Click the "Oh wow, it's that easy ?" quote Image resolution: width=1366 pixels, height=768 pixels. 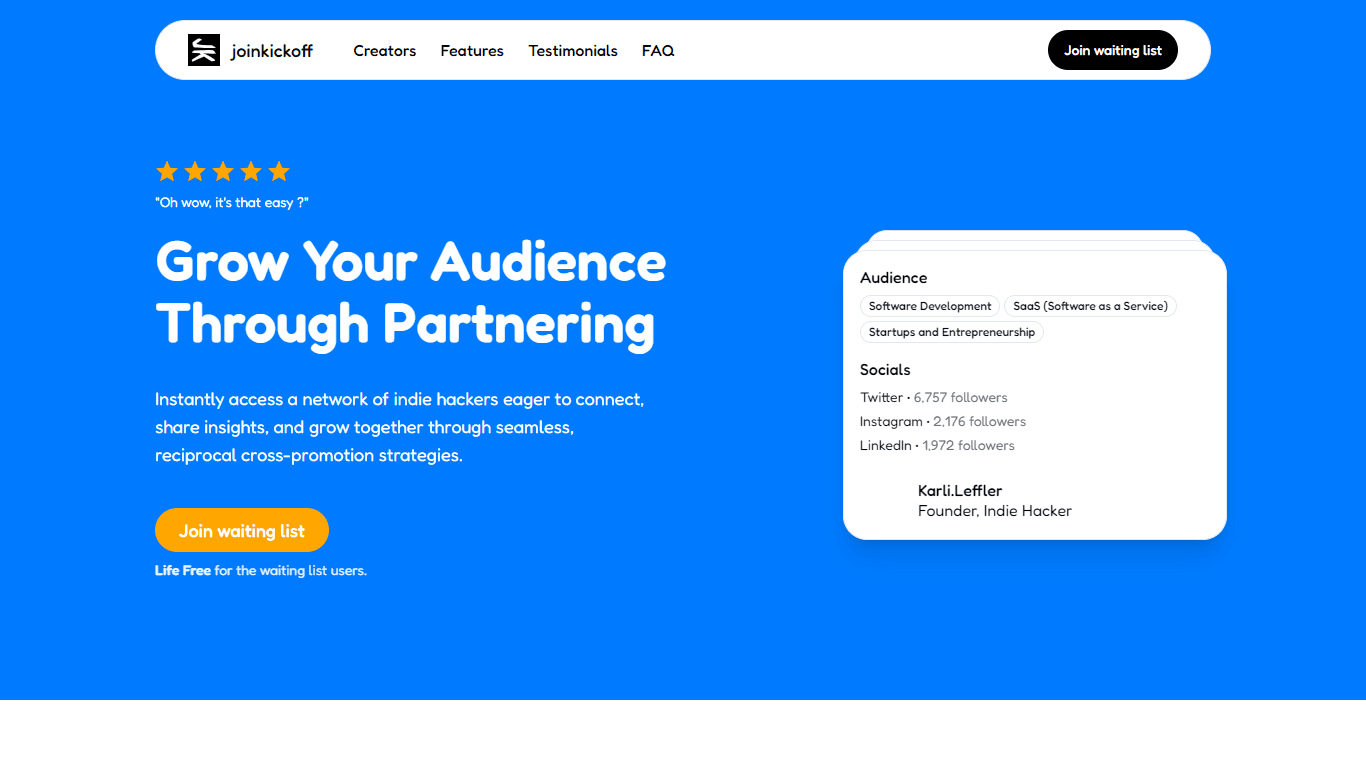coord(232,203)
